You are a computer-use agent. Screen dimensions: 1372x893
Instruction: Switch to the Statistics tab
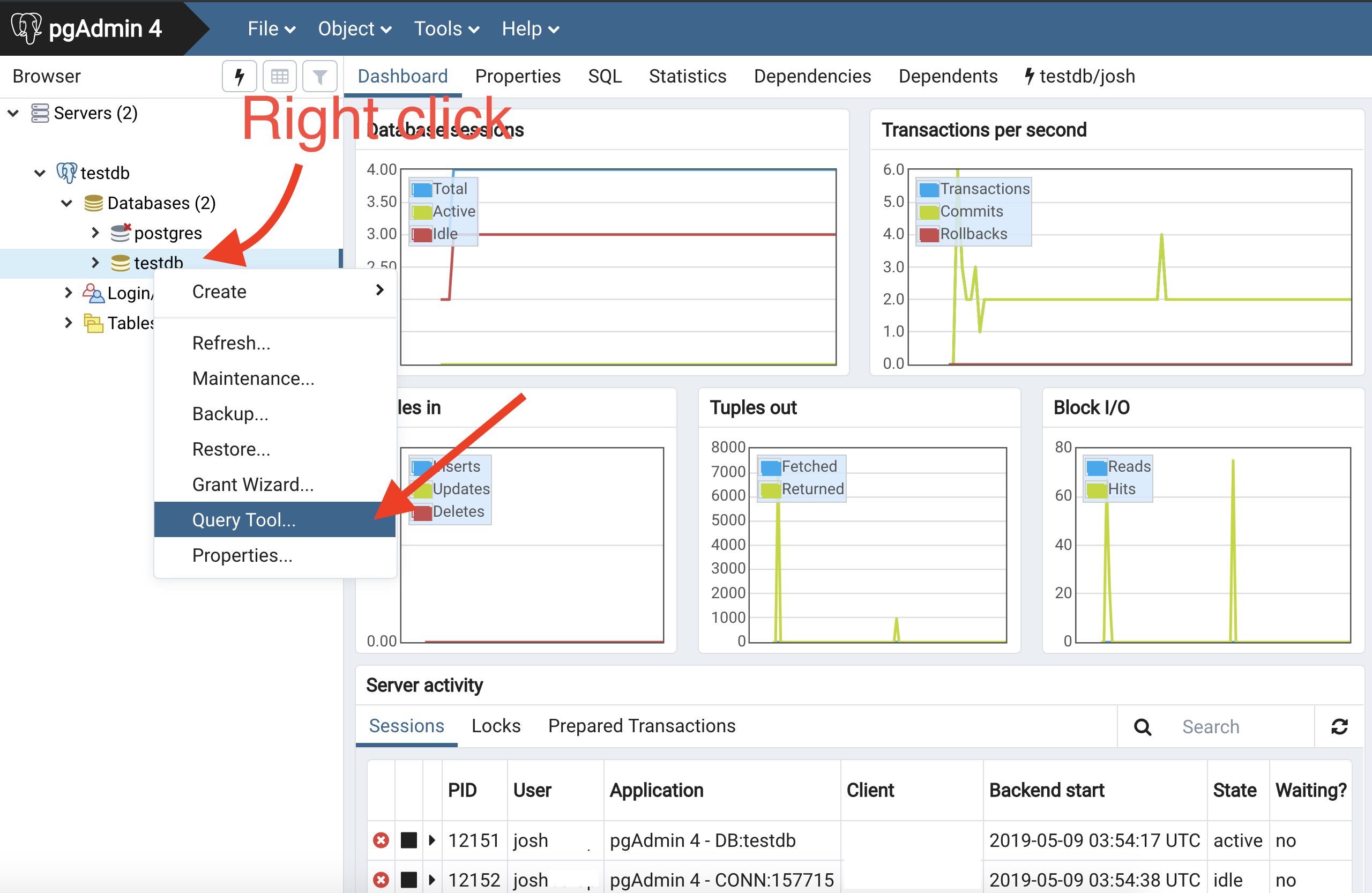coord(687,76)
